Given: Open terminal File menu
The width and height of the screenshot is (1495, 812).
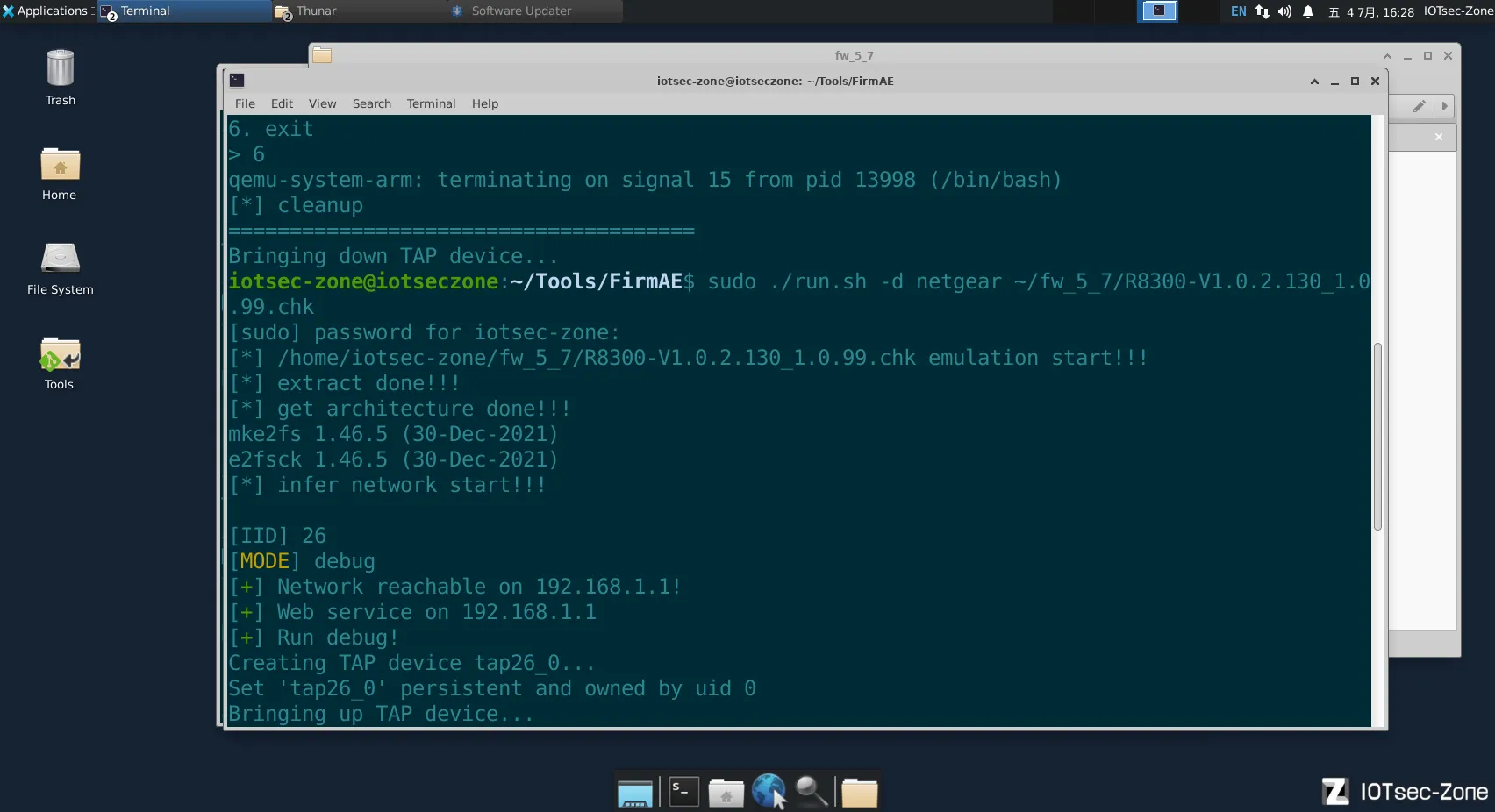Looking at the screenshot, I should coord(245,103).
